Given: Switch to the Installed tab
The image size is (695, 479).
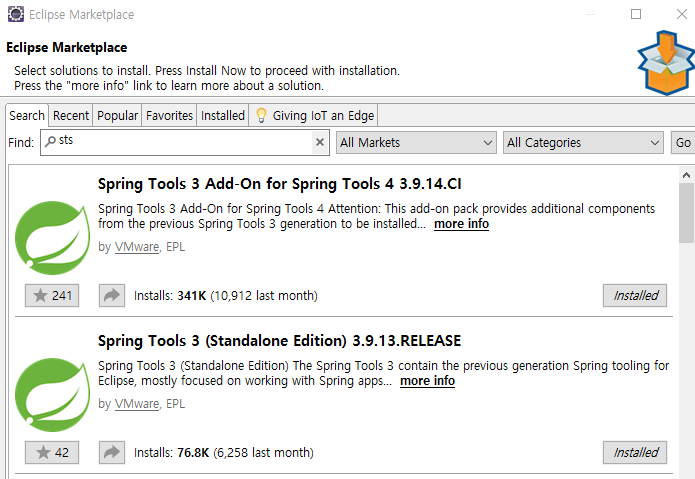Looking at the screenshot, I should pos(223,116).
